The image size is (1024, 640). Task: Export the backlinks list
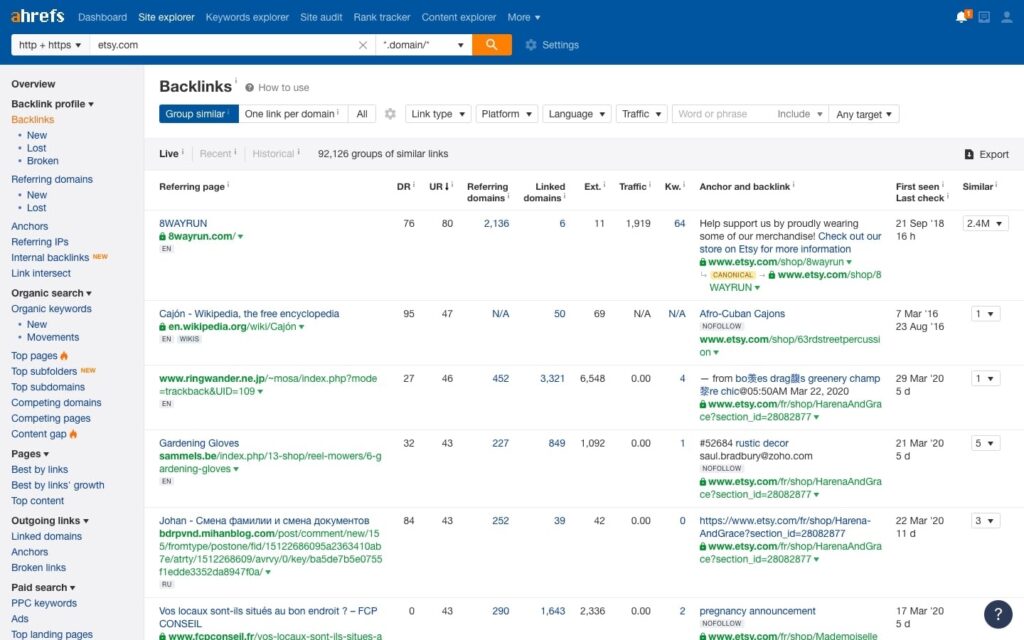click(987, 154)
